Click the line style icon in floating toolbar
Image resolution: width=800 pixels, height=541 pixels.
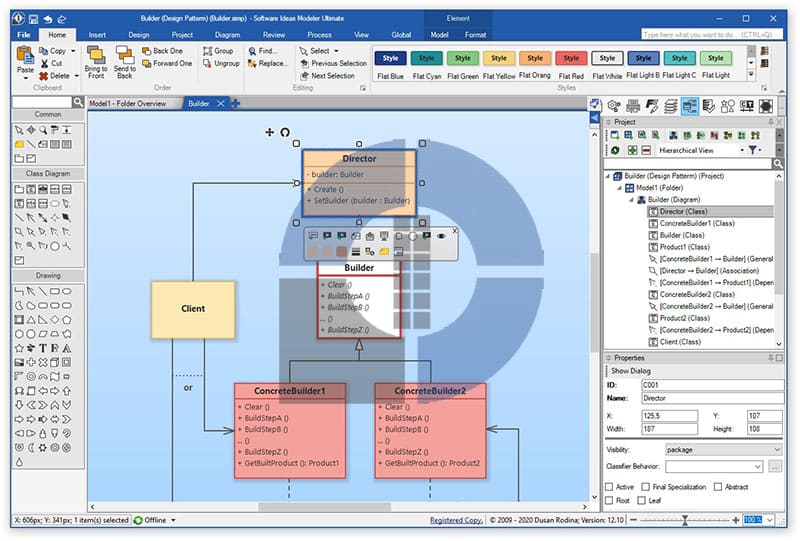(356, 252)
